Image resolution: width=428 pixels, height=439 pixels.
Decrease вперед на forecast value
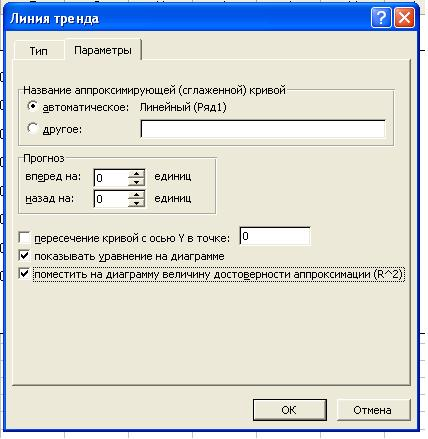136,182
